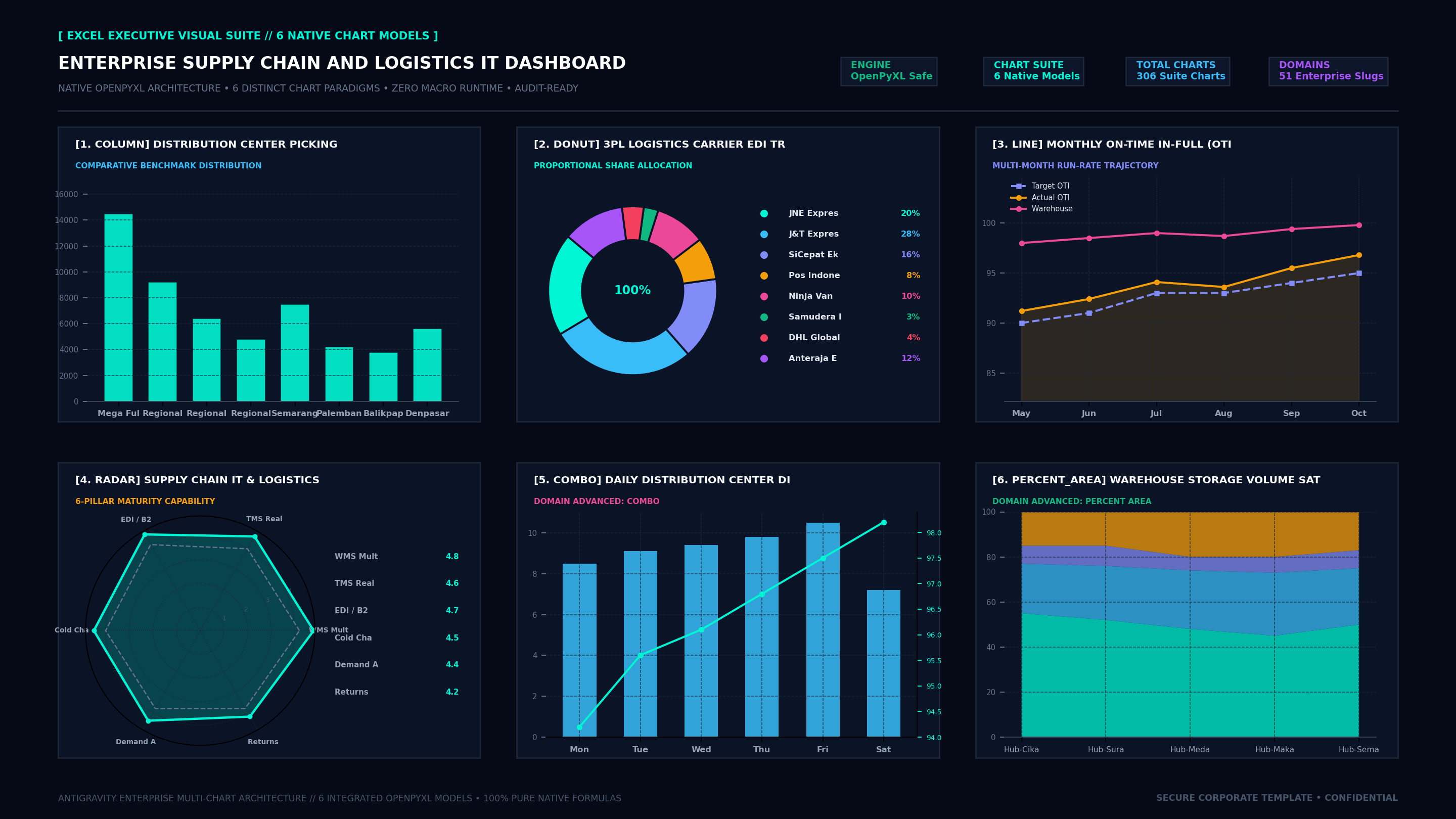Image resolution: width=1456 pixels, height=819 pixels.
Task: Click the Wed bar in combo chart
Action: (x=701, y=641)
